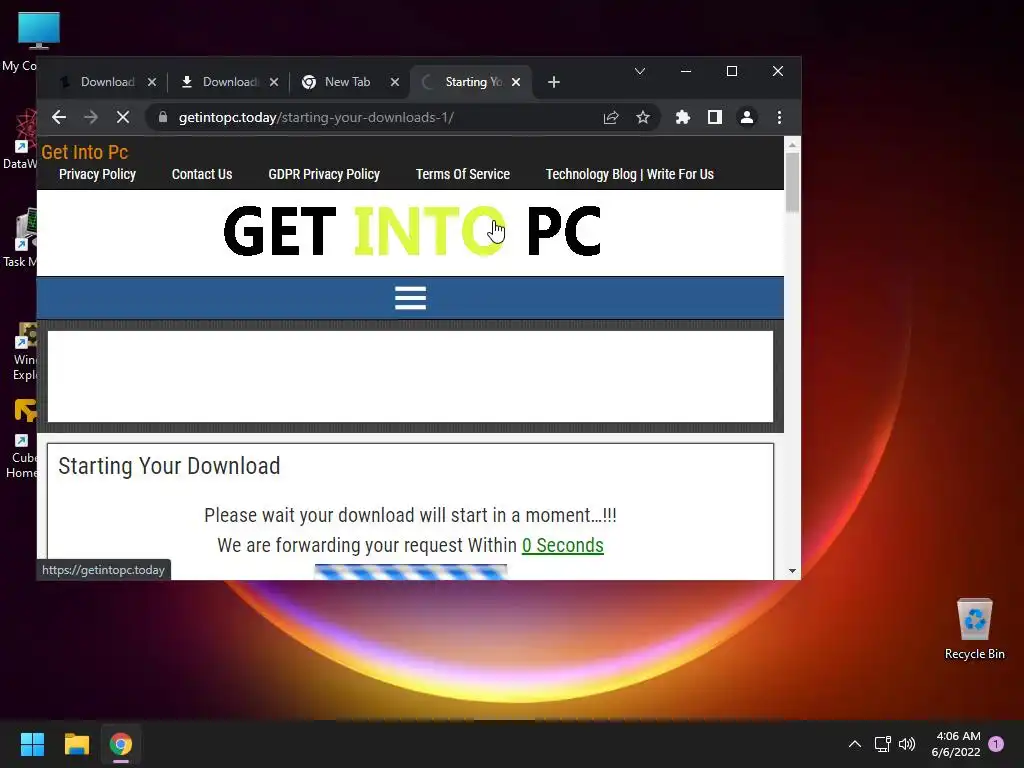Open the Extensions puzzle icon
The image size is (1024, 768).
(682, 118)
